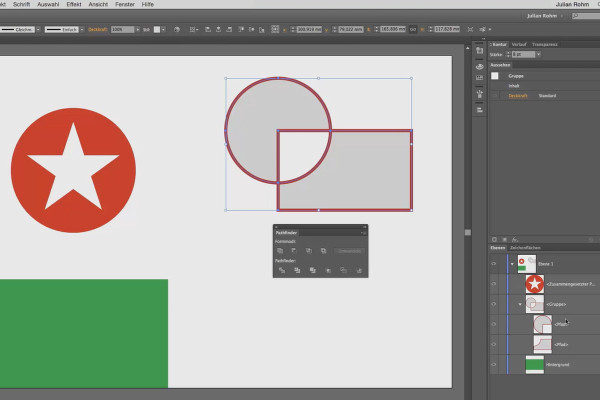Click the Stärke stepper arrows
The height and width of the screenshot is (400, 600).
tap(508, 54)
